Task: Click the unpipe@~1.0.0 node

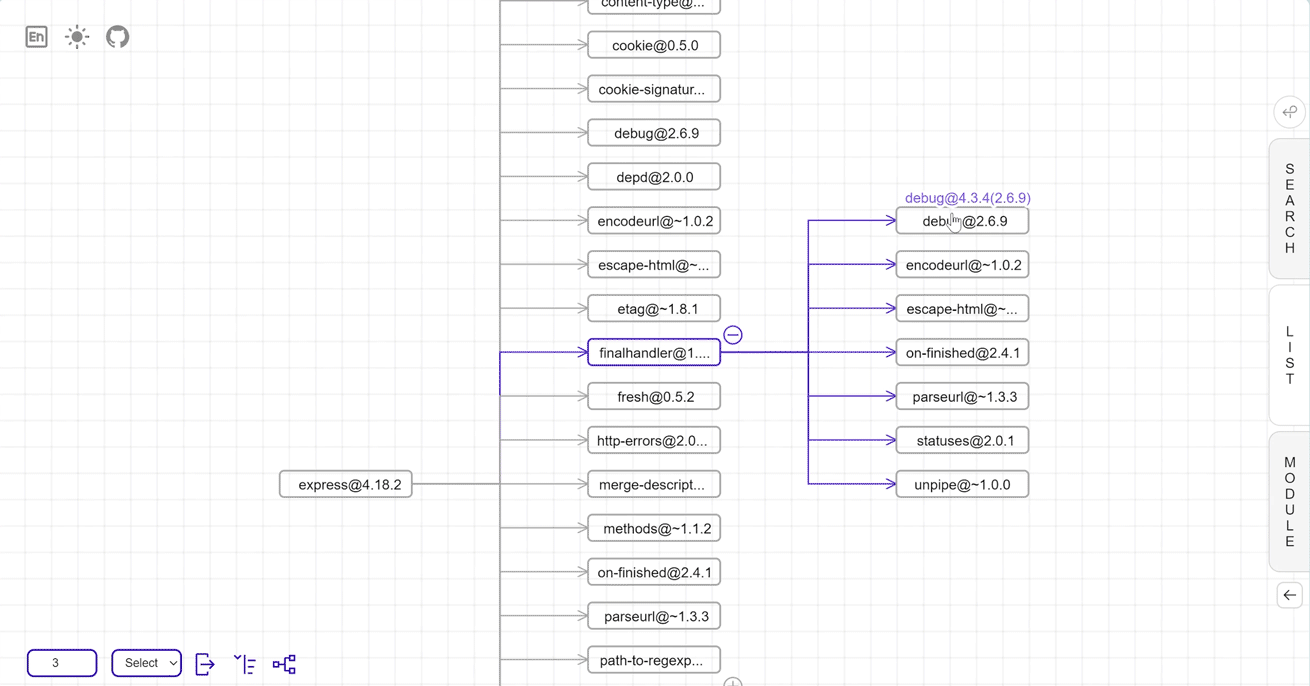Action: (962, 485)
